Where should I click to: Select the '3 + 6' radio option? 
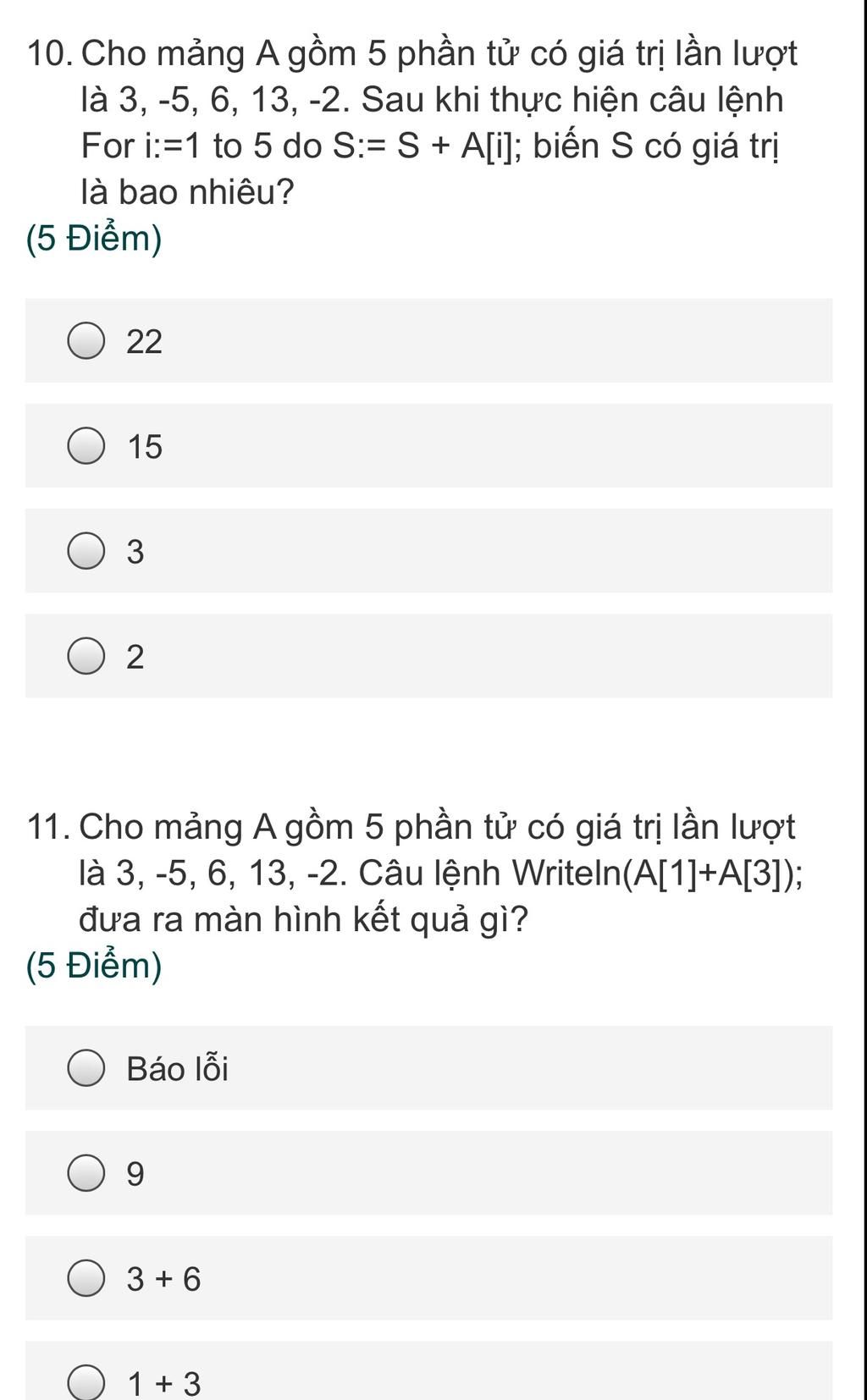(x=86, y=1278)
